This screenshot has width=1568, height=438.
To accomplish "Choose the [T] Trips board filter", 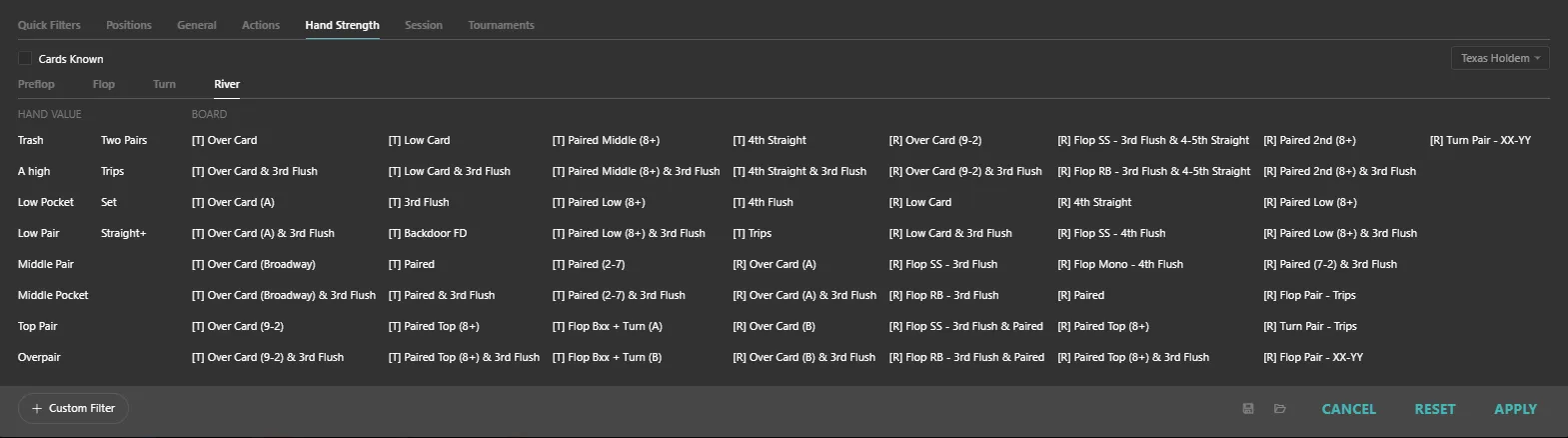I will pos(752,233).
